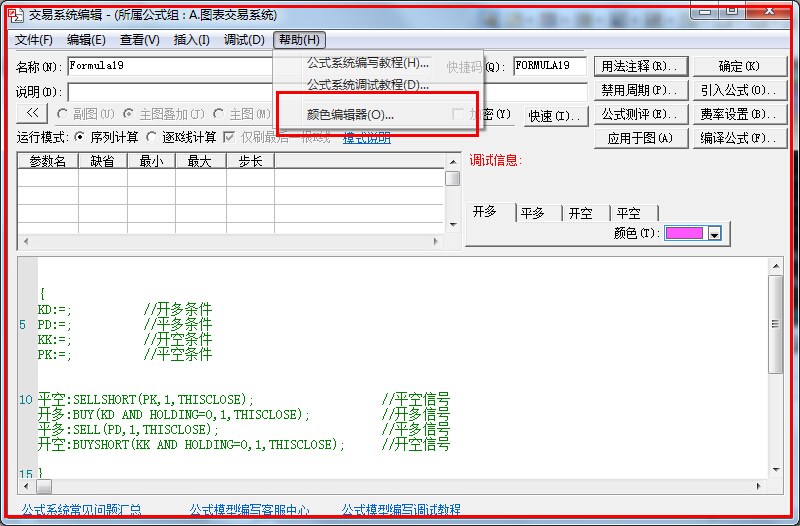The width and height of the screenshot is (800, 526).
Task: Click the 费率设置(B) button
Action: [x=739, y=114]
